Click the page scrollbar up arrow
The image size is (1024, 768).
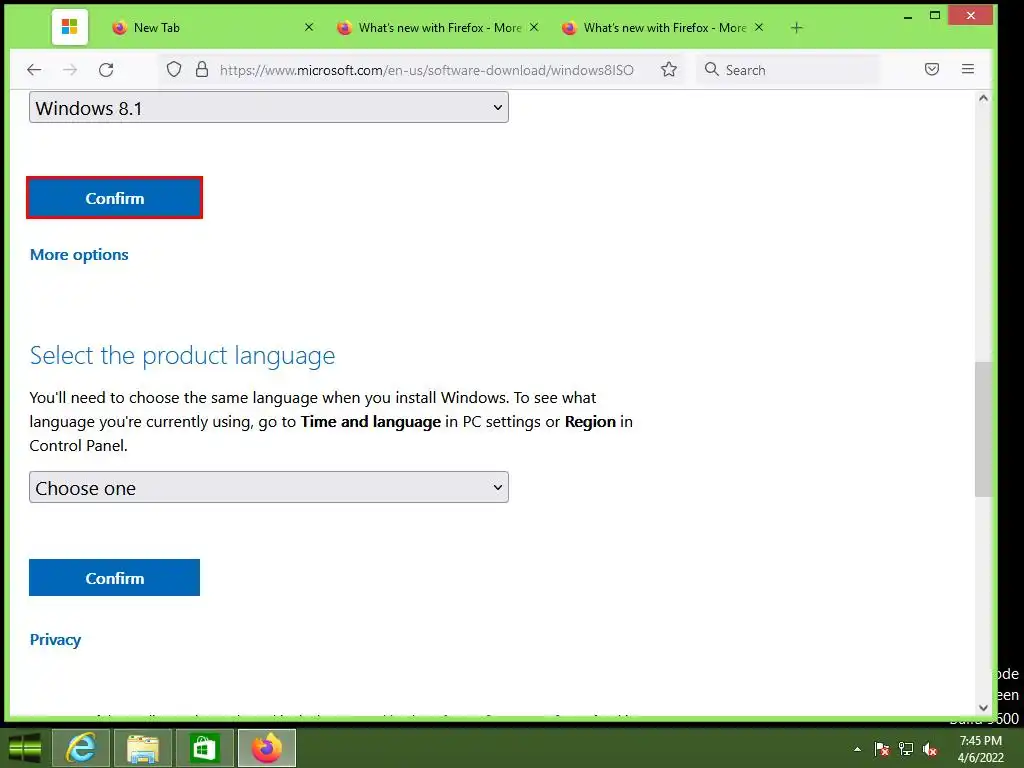point(984,98)
